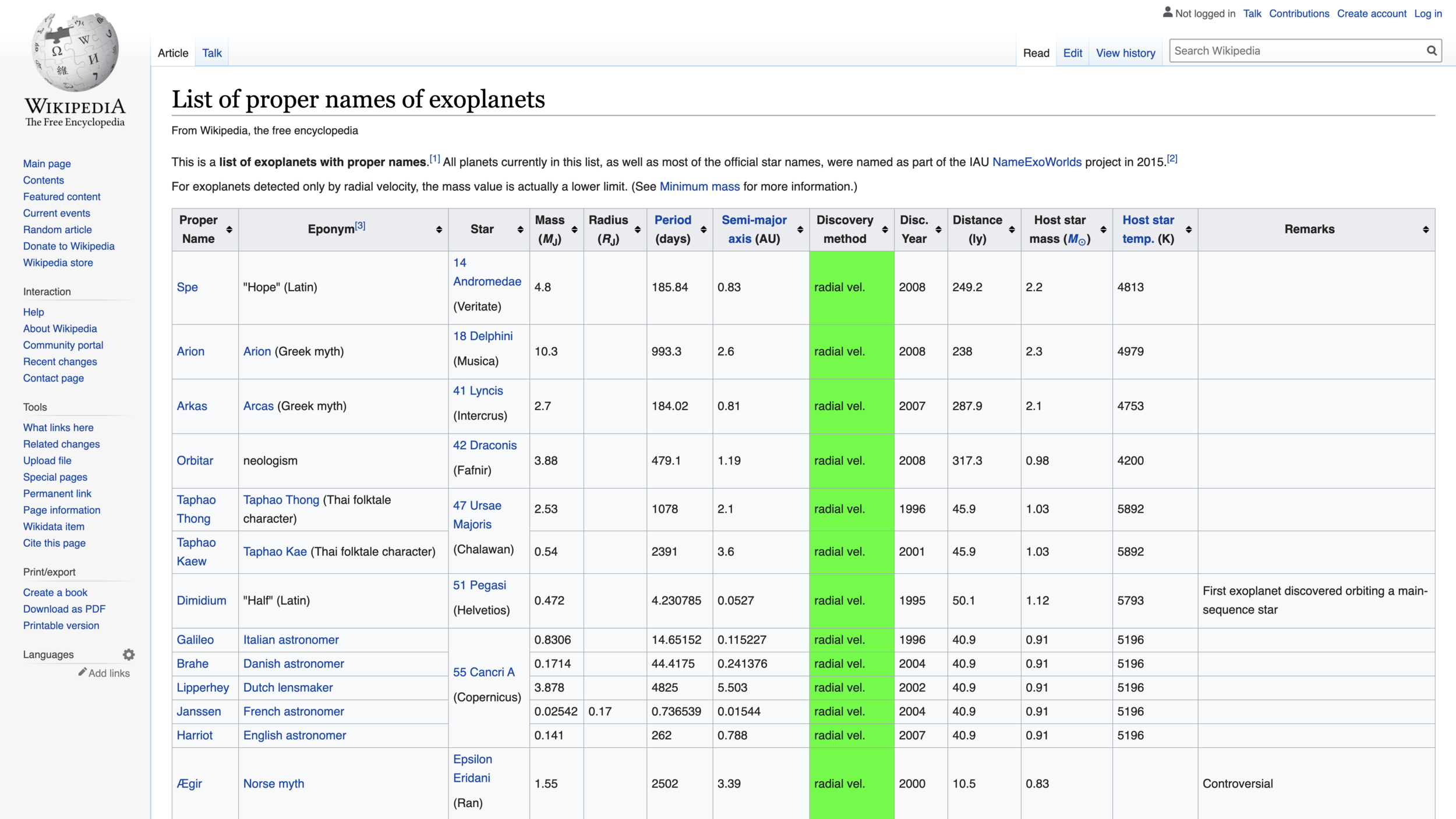Open the Edit tab
1456x819 pixels.
point(1072,53)
